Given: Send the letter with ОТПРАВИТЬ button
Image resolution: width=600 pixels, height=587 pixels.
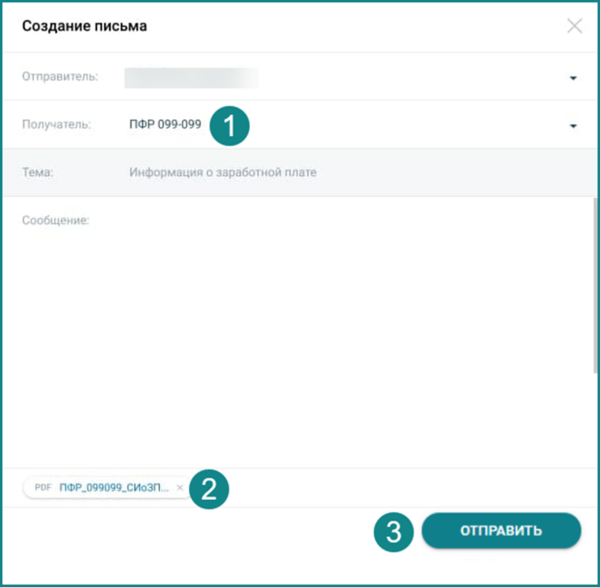Looking at the screenshot, I should (501, 530).
